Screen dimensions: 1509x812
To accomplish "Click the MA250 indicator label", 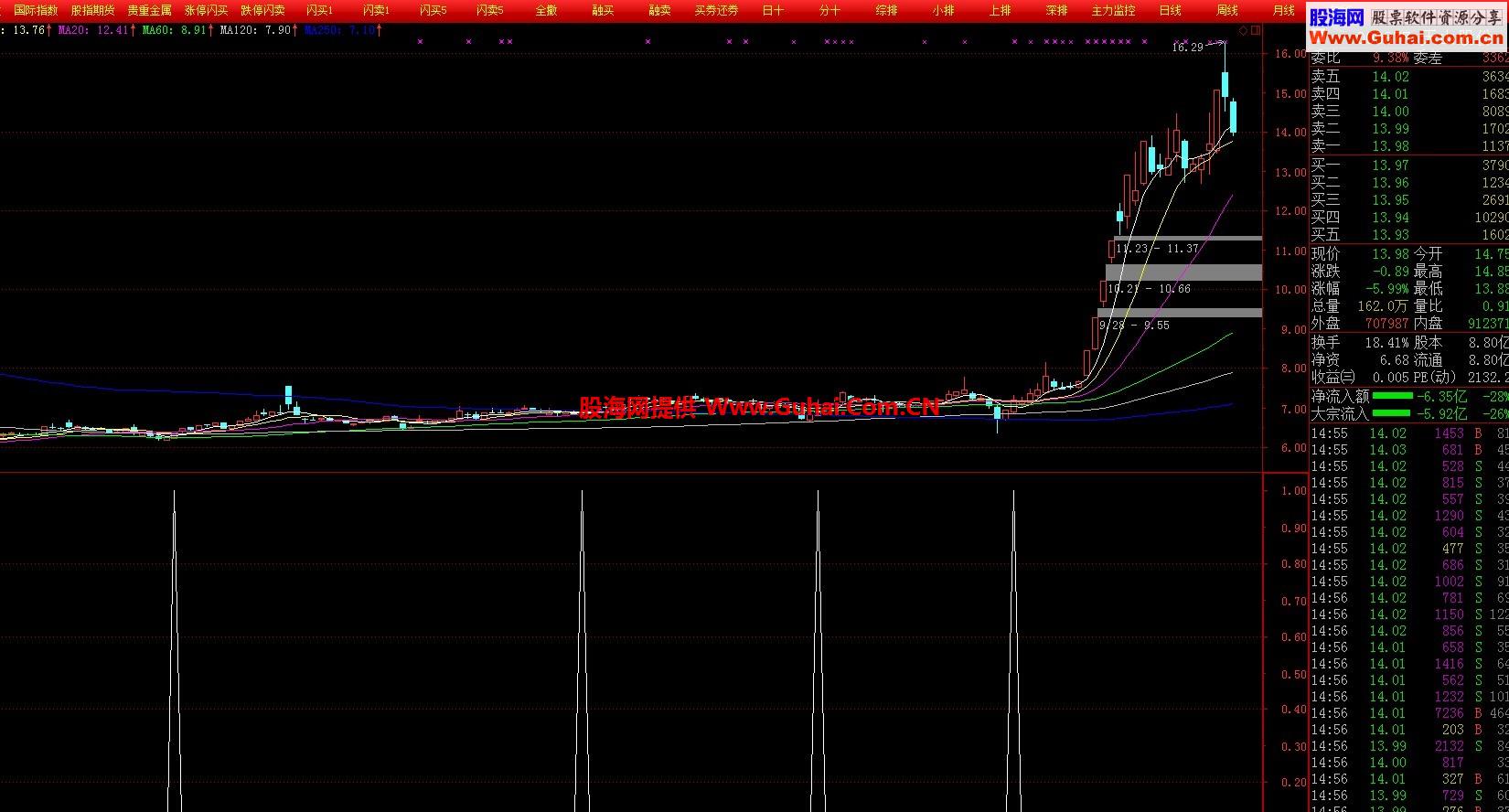I will 339,30.
